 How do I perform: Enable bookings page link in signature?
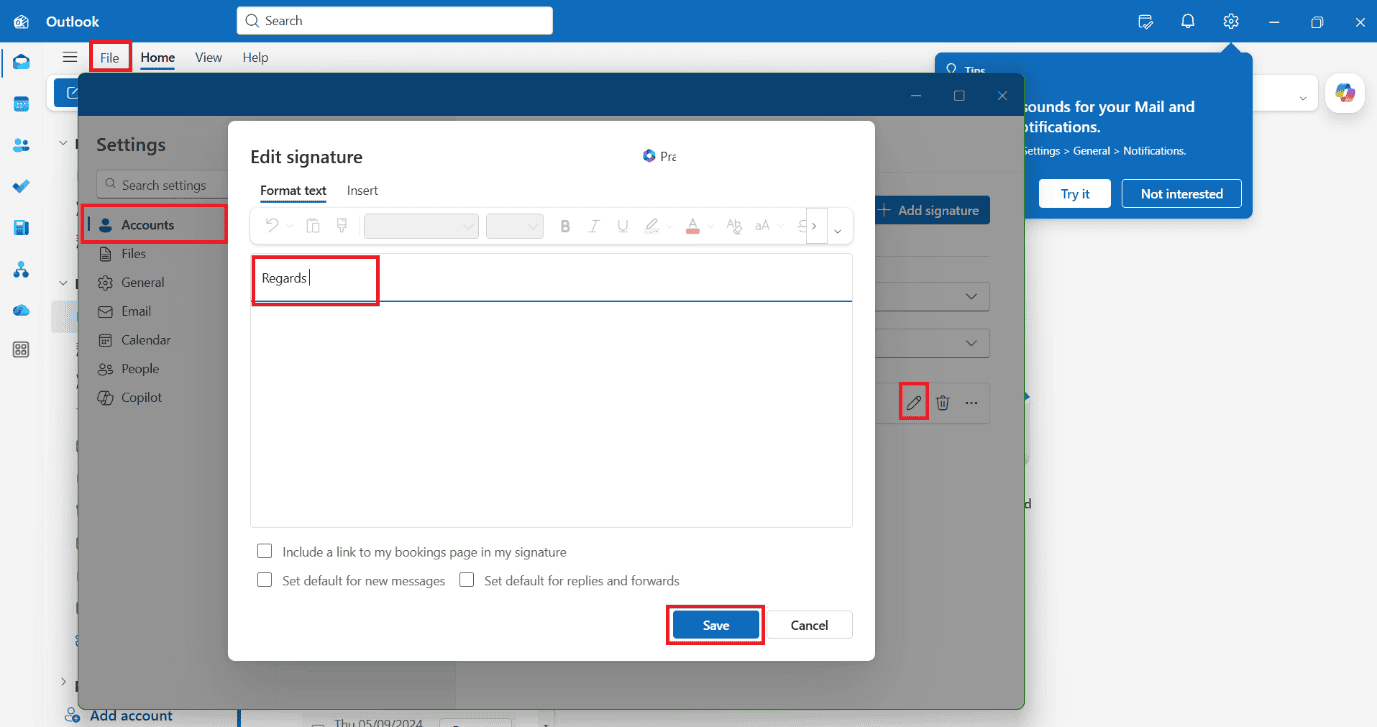point(265,551)
